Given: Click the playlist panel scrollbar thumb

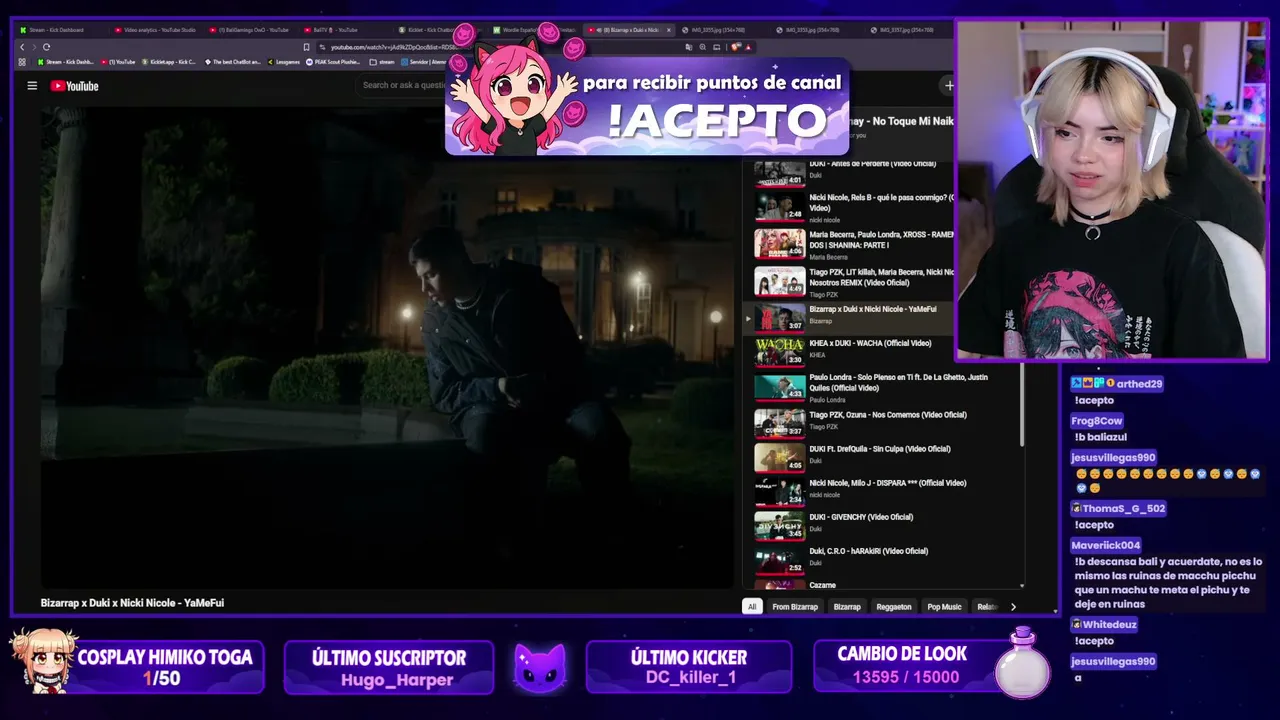Looking at the screenshot, I should point(1022,405).
